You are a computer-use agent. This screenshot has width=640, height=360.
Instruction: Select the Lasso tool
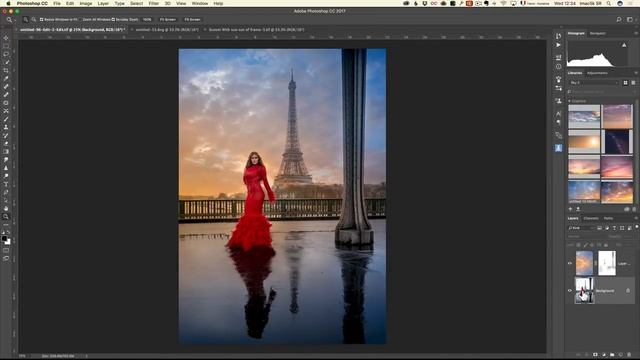click(6, 54)
